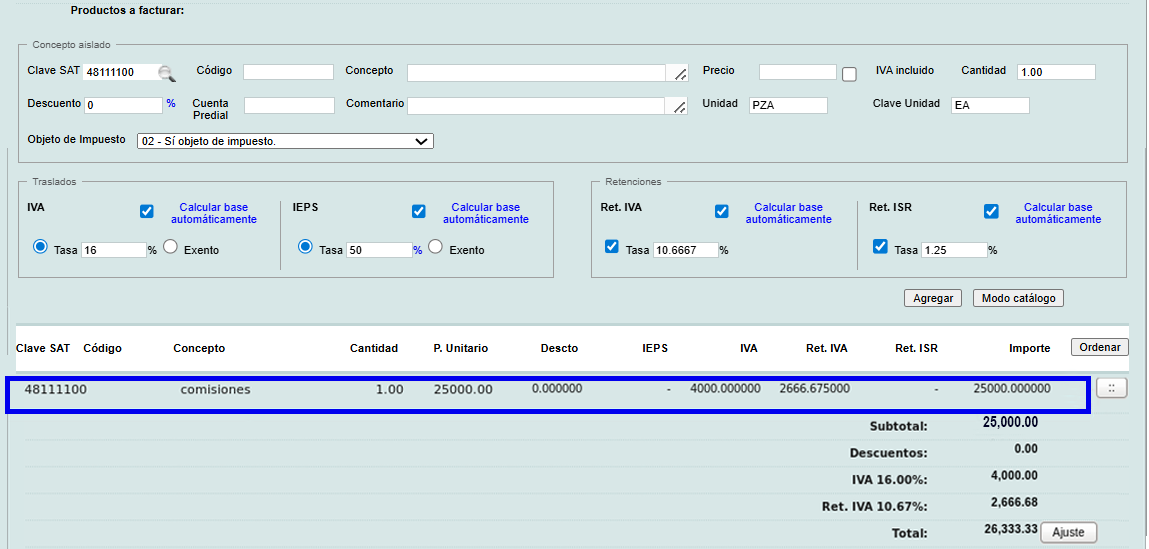Click the Descuento percent sign link
This screenshot has height=549, width=1149.
(x=171, y=103)
